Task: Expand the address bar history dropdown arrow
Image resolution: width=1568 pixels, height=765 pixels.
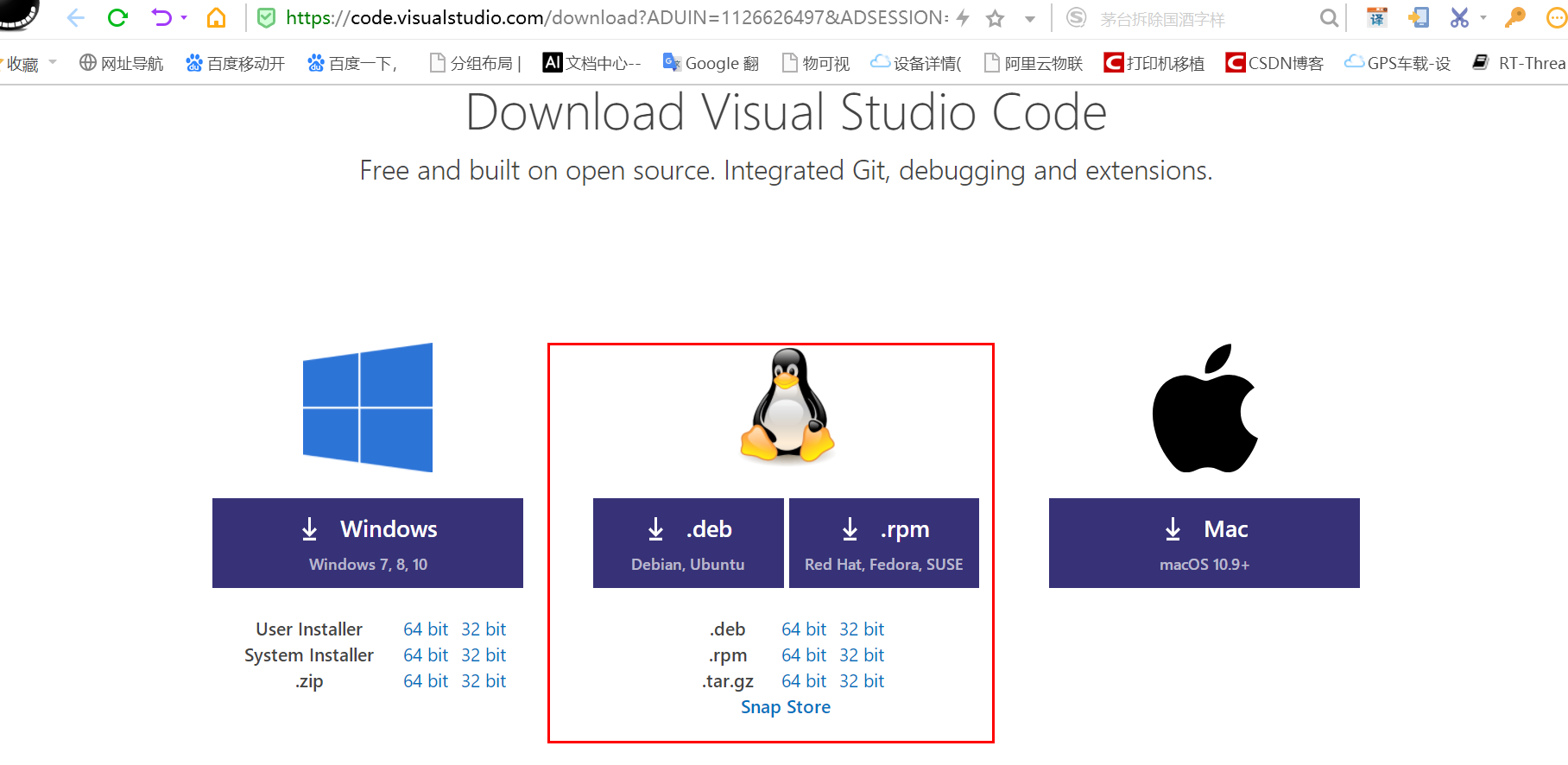Action: 1030,19
